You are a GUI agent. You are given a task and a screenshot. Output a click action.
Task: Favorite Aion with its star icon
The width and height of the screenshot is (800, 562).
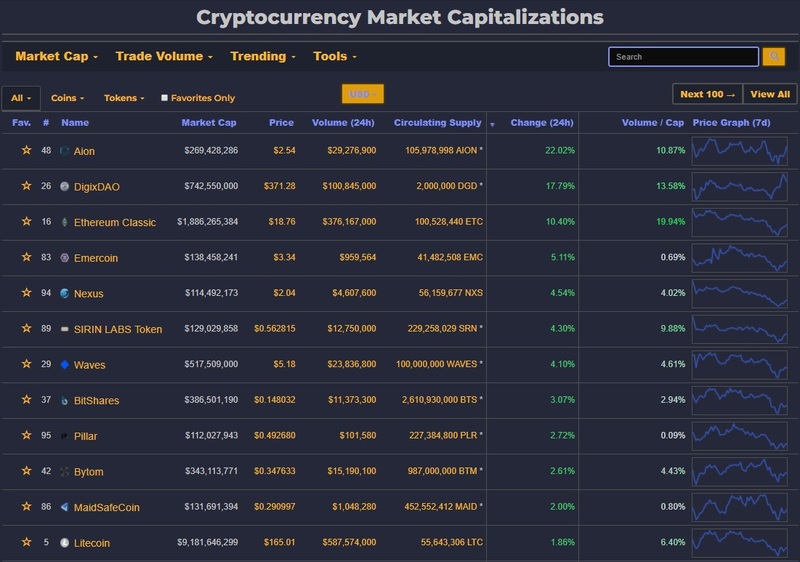pos(27,150)
